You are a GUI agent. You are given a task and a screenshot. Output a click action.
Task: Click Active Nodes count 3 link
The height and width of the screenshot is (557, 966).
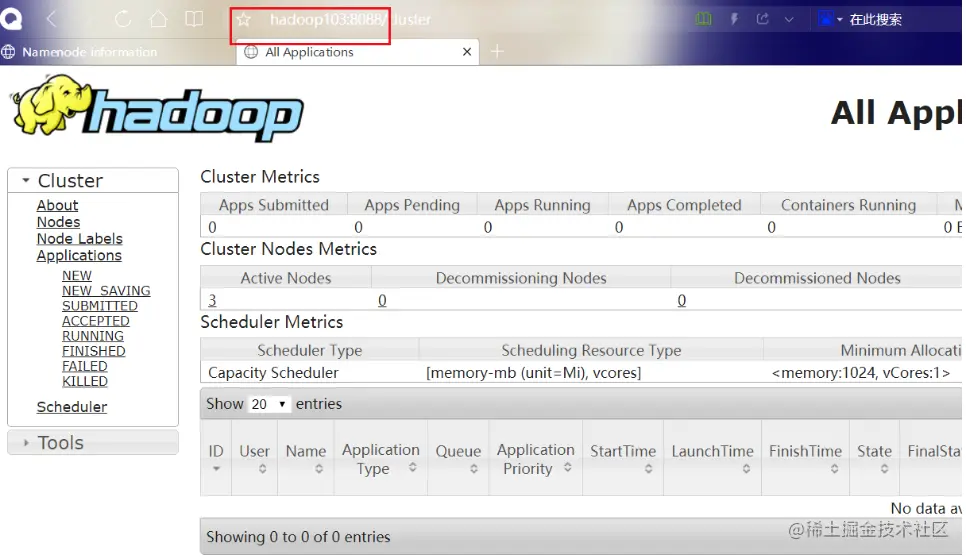[x=212, y=300]
